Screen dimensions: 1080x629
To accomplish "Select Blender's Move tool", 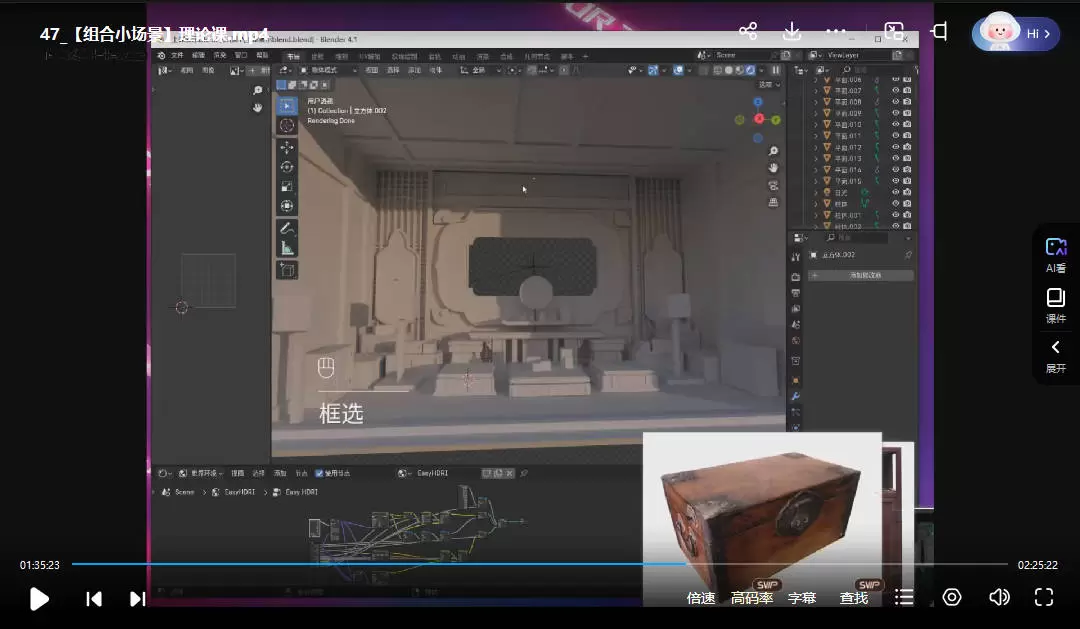I will click(287, 147).
